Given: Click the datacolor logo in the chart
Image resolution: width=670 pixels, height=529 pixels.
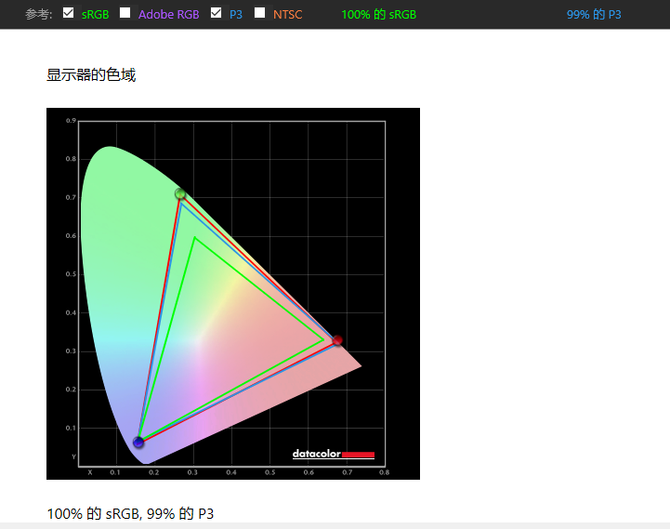Looking at the screenshot, I should point(333,454).
